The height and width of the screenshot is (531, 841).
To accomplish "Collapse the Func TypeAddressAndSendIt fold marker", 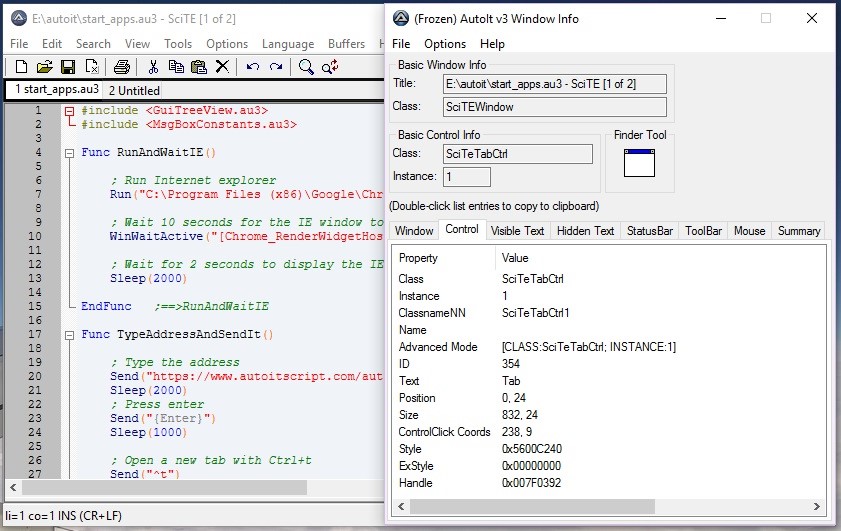I will pos(69,335).
